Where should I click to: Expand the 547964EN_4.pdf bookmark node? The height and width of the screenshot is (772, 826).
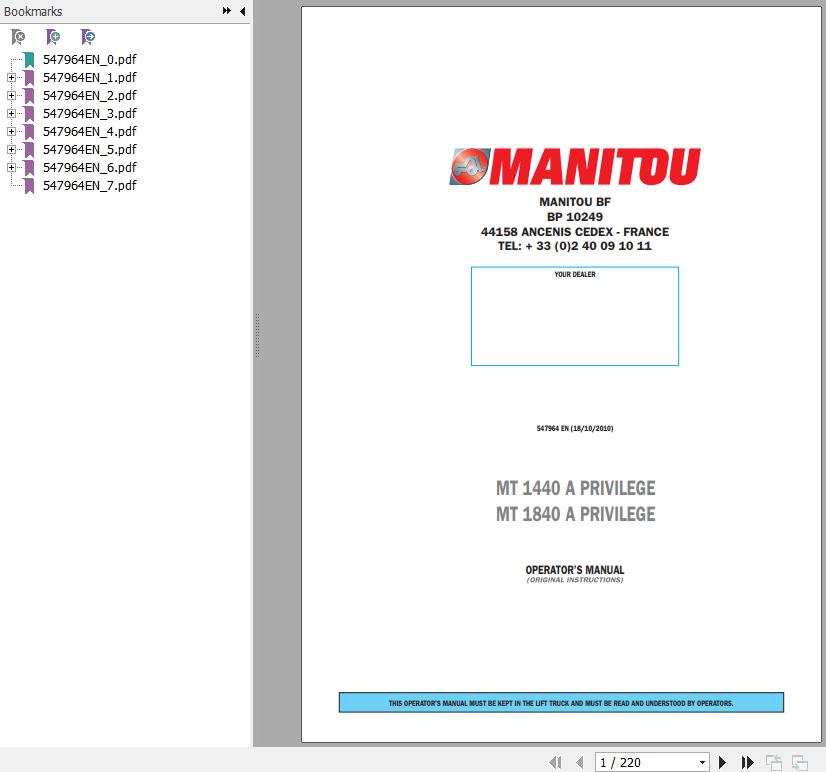click(x=11, y=131)
